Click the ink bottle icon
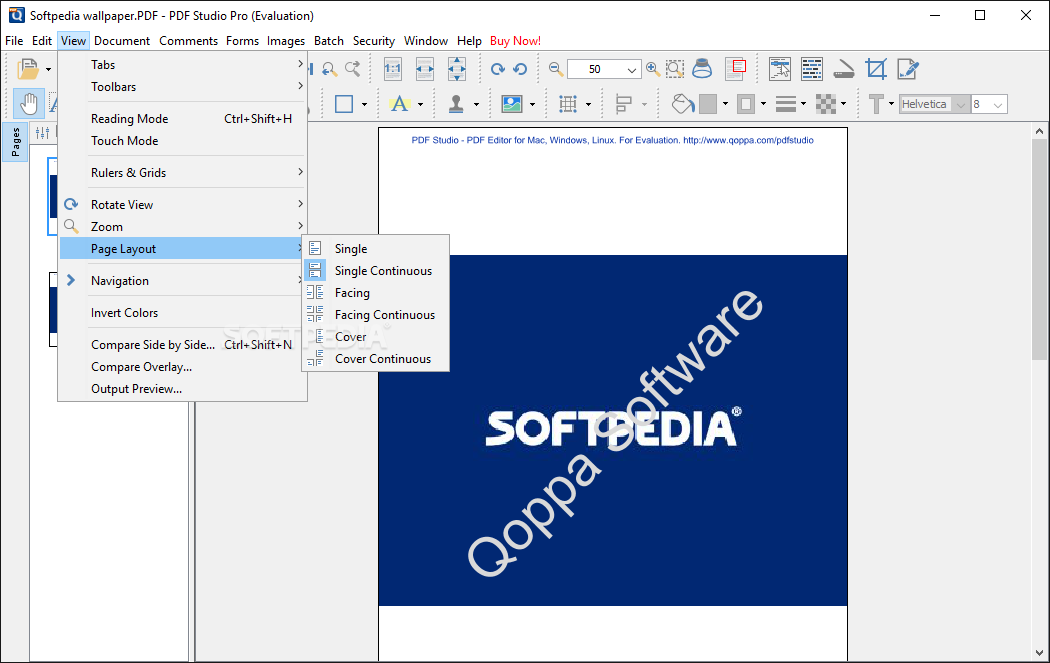Screen dimensions: 1050x663 [702, 69]
